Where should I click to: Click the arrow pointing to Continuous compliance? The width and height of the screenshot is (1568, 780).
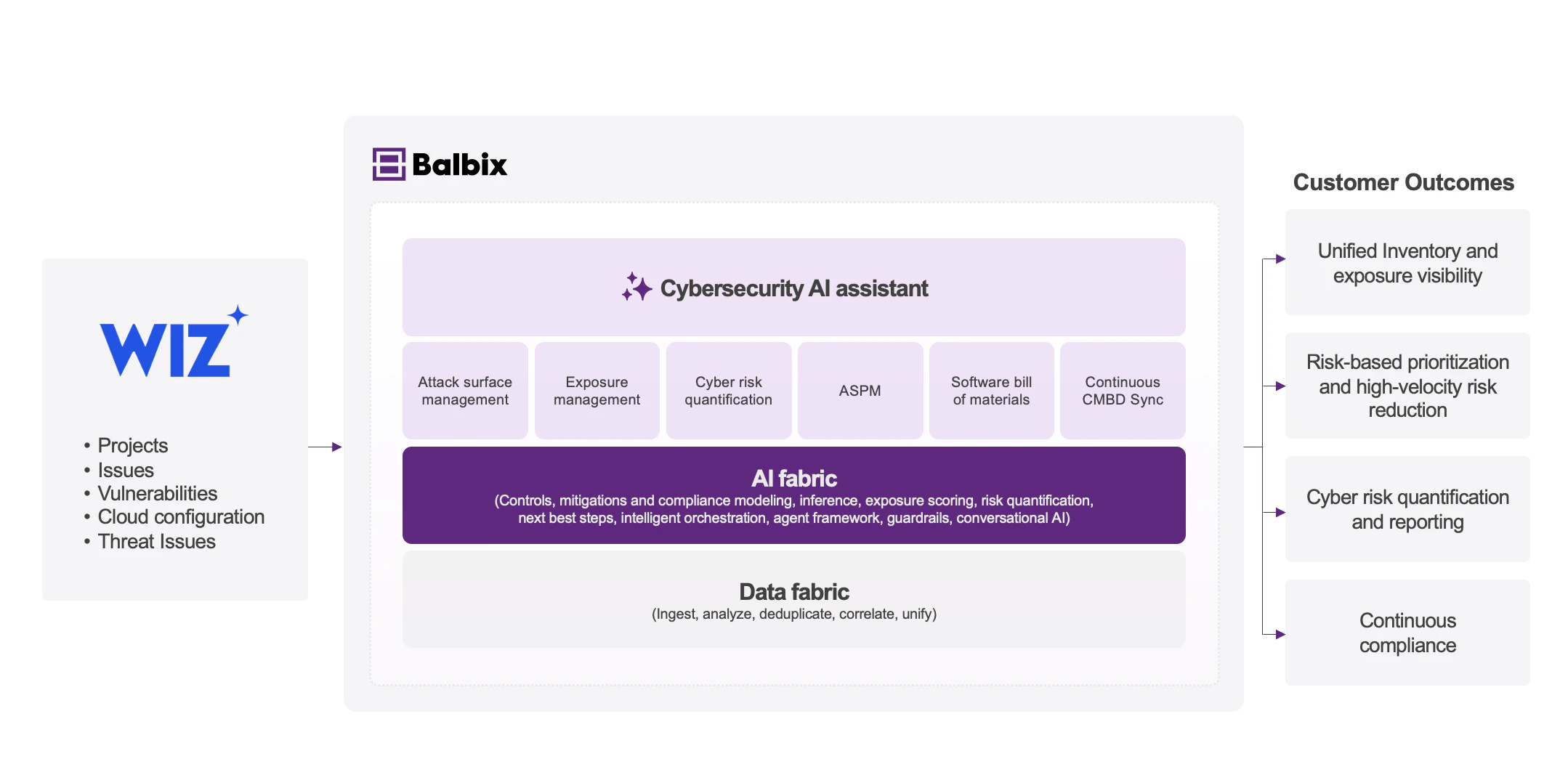pos(1279,634)
